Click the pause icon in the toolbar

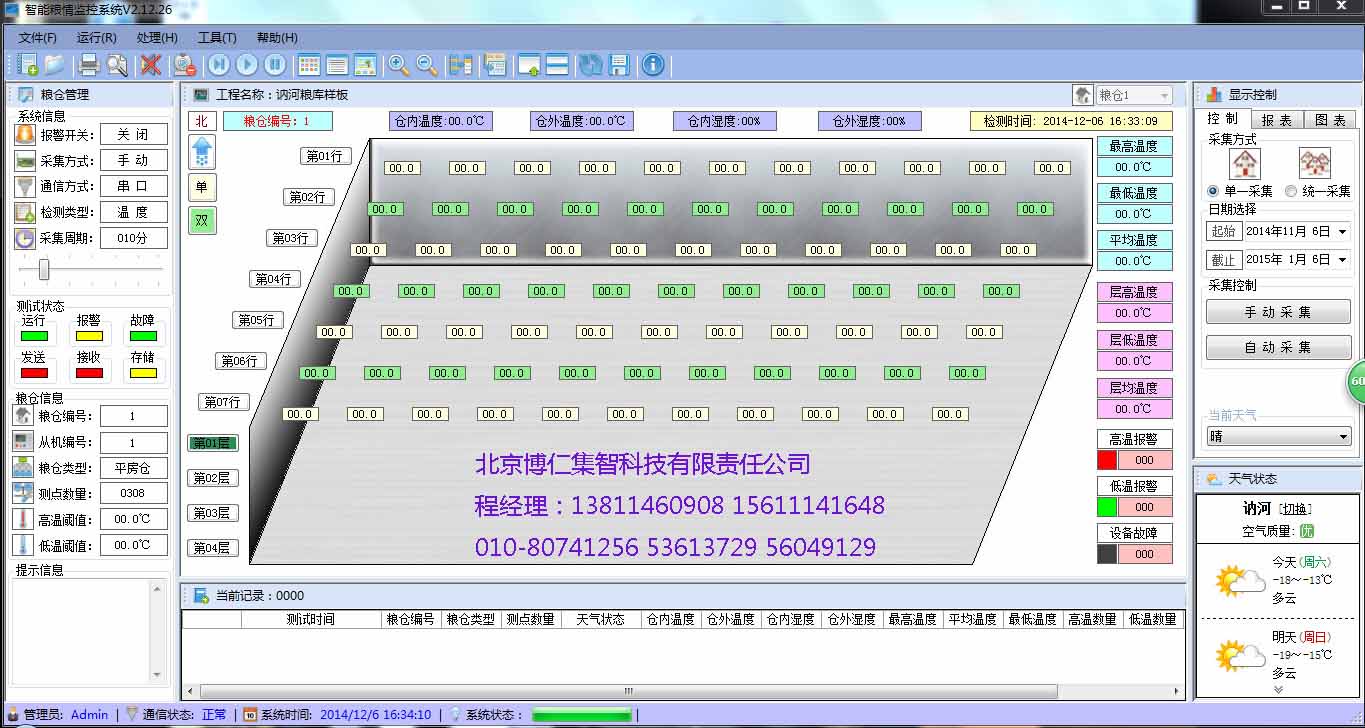pyautogui.click(x=274, y=65)
